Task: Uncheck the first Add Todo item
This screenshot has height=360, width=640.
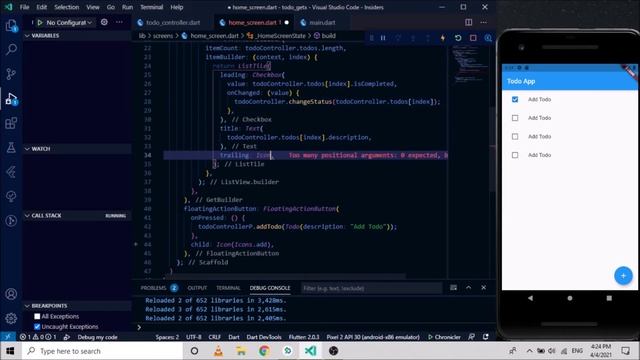Action: [515, 99]
